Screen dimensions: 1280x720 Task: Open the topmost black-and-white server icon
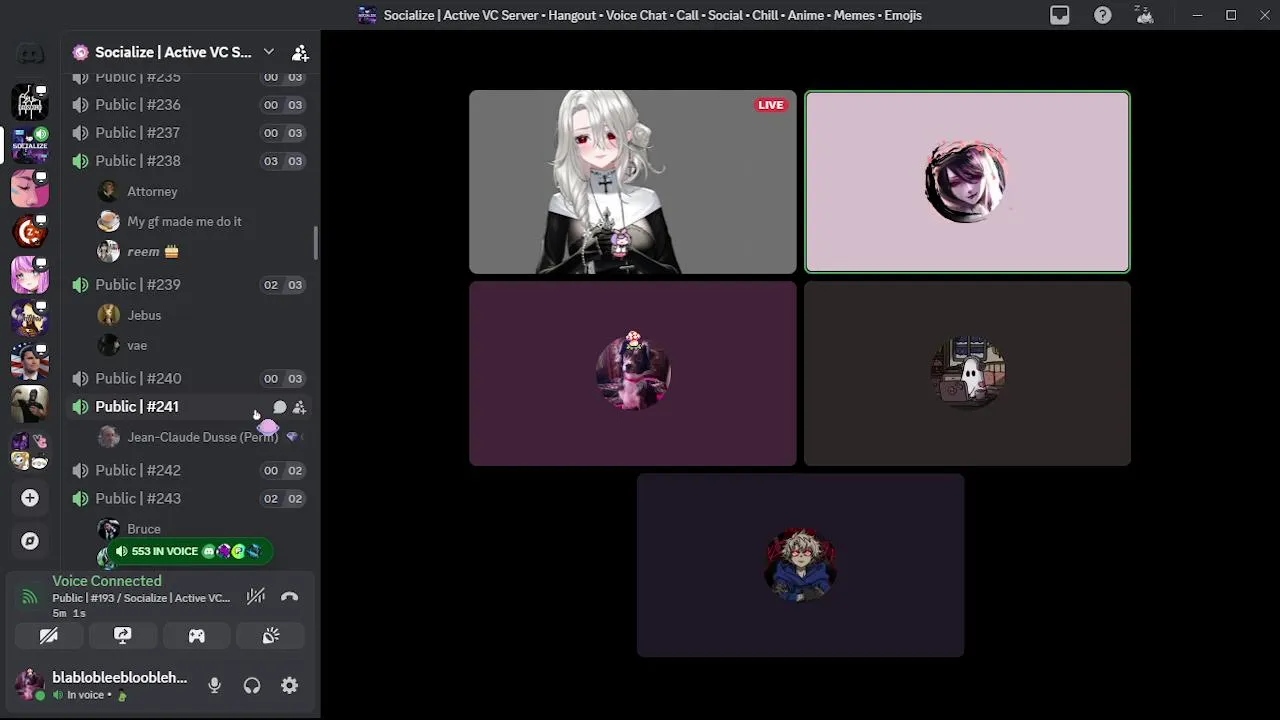tap(30, 102)
